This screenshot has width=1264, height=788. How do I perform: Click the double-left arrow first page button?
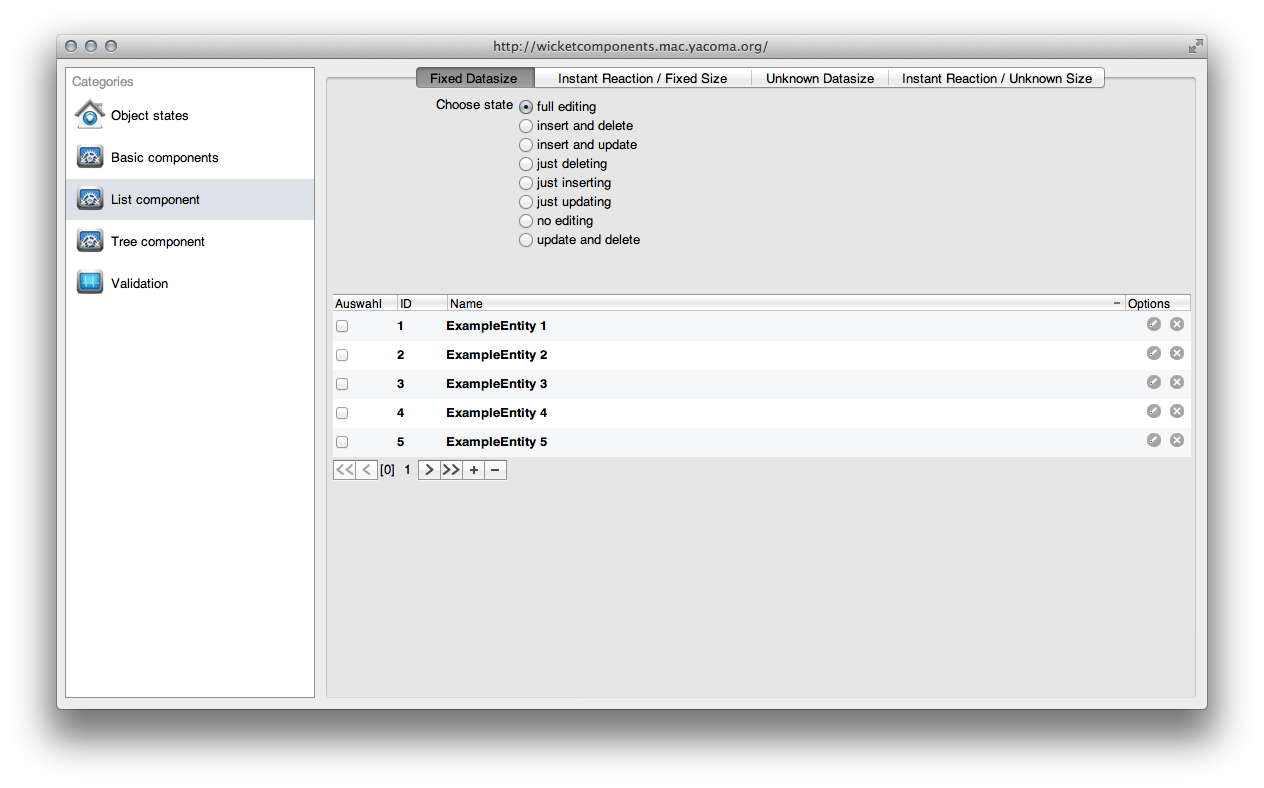pyautogui.click(x=344, y=469)
